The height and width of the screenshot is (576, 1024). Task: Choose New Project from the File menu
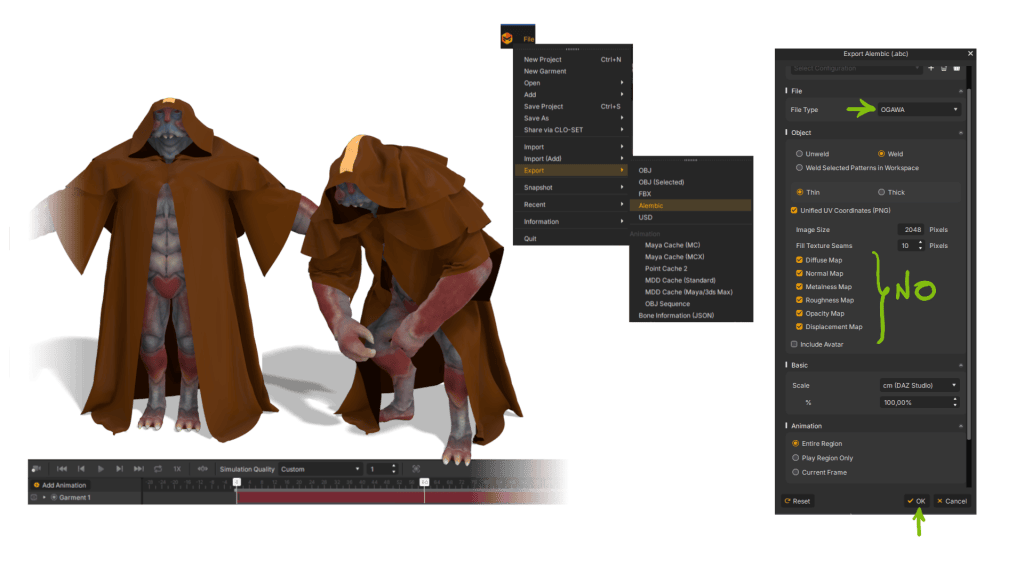coord(572,59)
